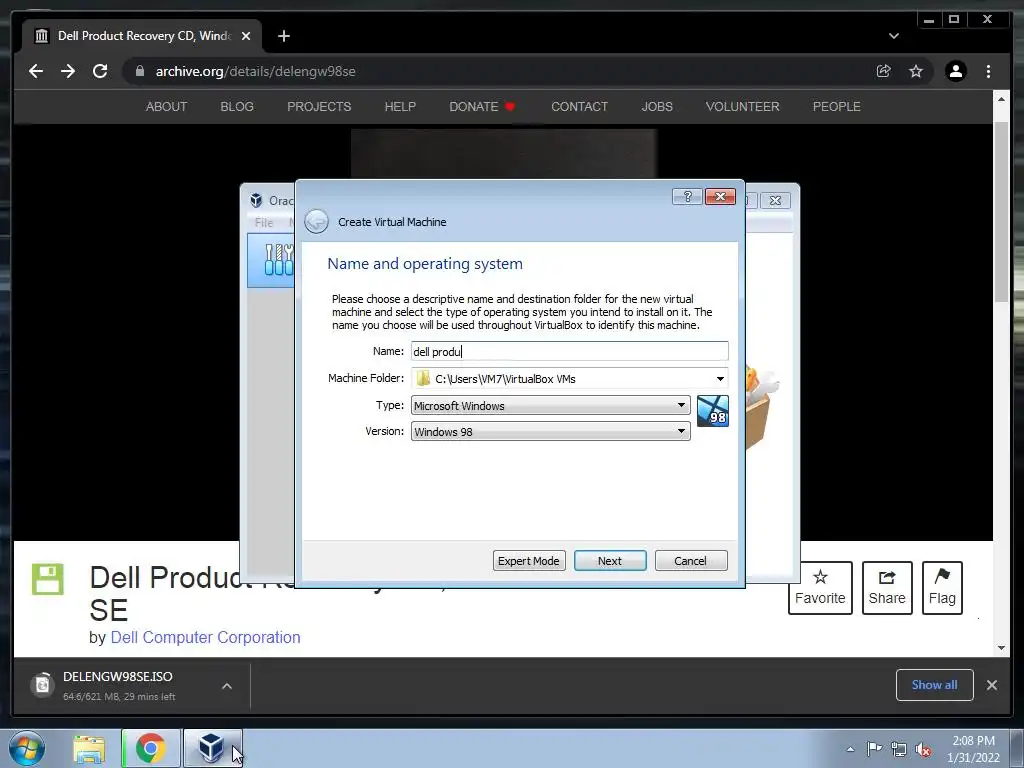Open CONTACT in archive.org navigation
The height and width of the screenshot is (768, 1024).
(x=579, y=106)
